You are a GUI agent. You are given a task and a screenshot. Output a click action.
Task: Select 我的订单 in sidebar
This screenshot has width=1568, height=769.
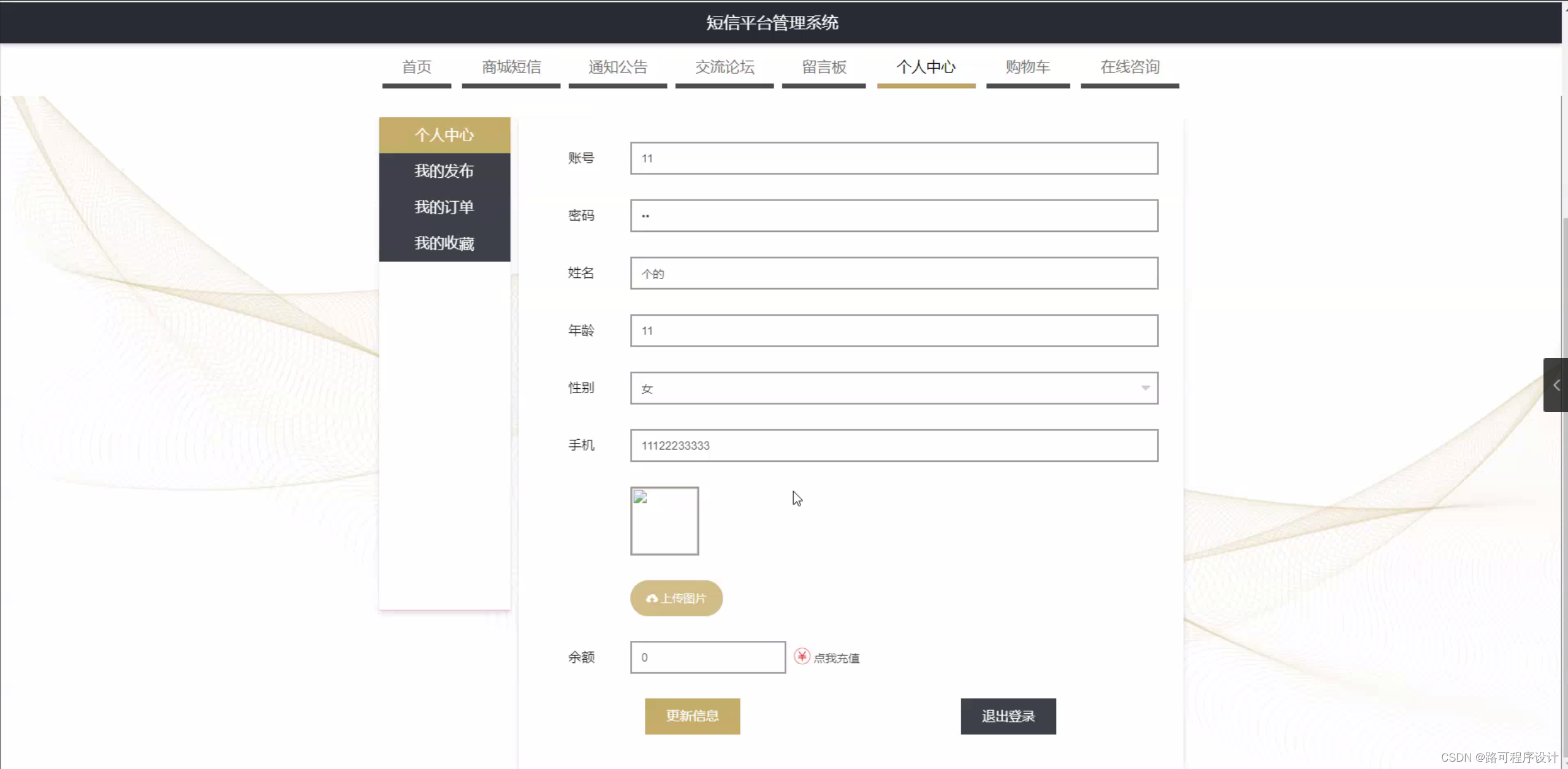click(444, 207)
